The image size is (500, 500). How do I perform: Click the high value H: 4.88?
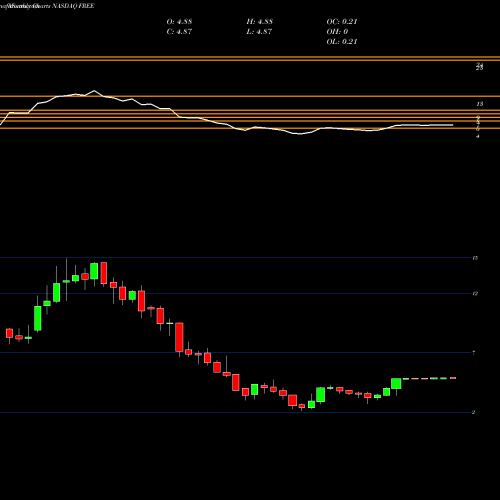point(259,22)
